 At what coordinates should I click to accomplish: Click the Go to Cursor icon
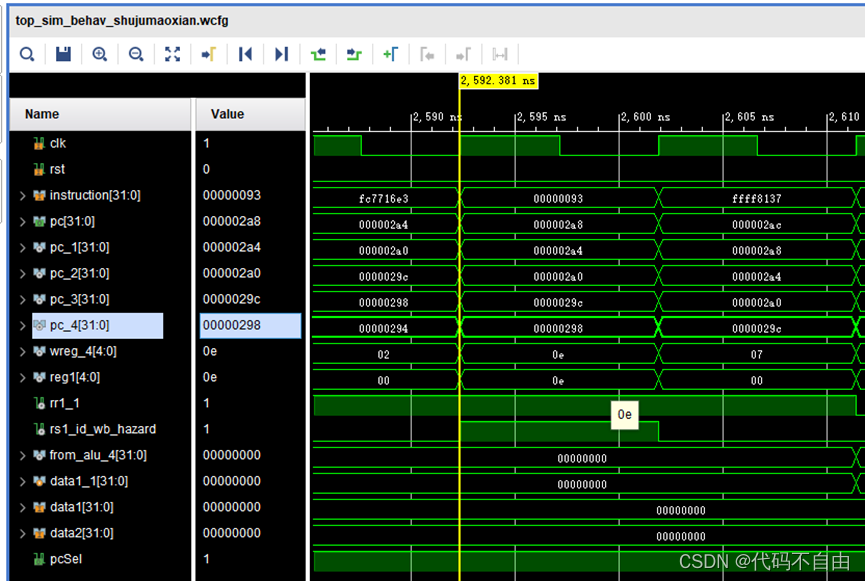pyautogui.click(x=209, y=54)
